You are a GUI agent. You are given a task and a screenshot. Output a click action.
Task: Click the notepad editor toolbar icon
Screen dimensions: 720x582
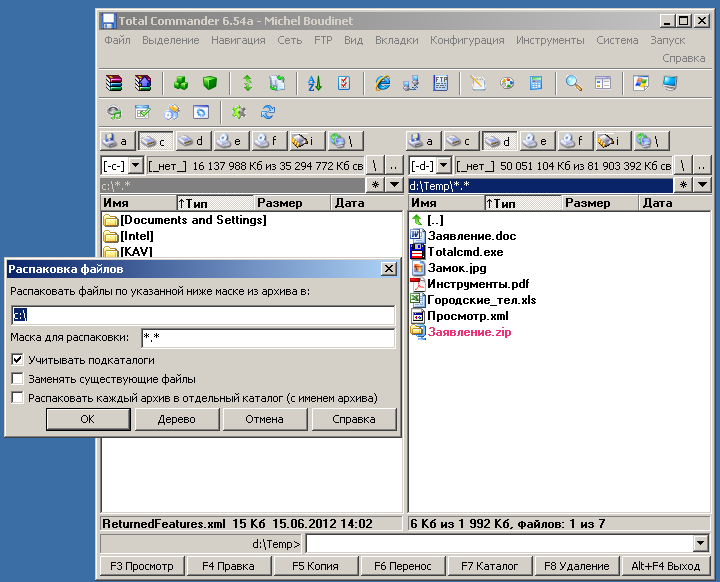click(x=478, y=83)
